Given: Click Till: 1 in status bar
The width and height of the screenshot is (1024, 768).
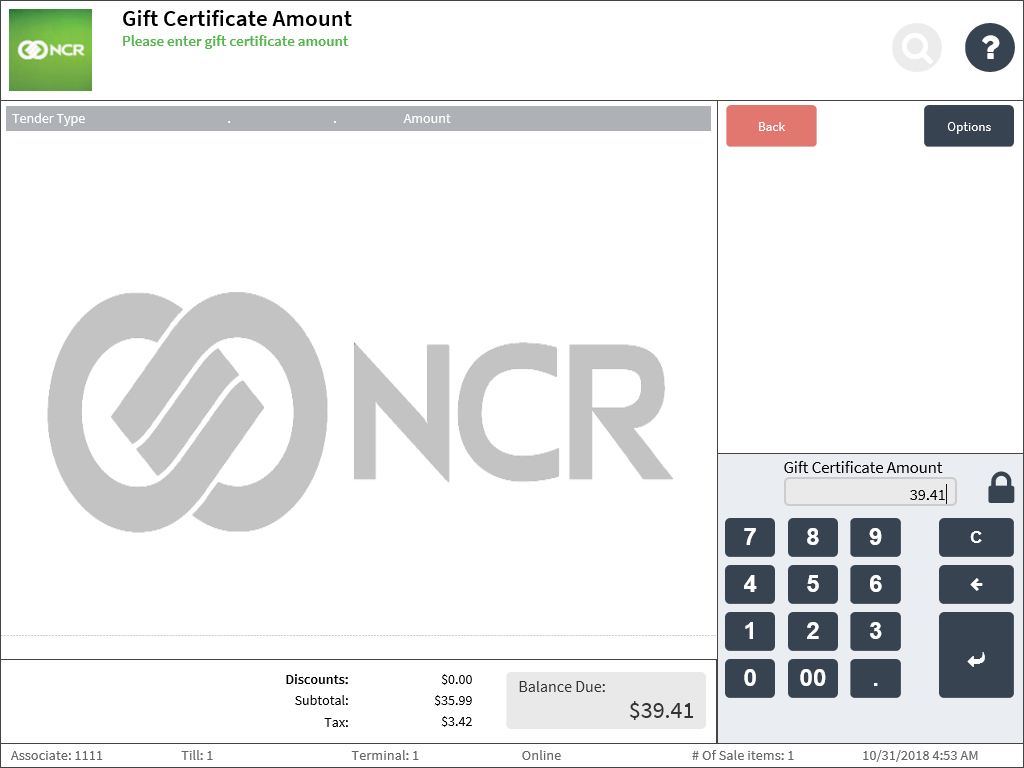Looking at the screenshot, I should [x=197, y=756].
